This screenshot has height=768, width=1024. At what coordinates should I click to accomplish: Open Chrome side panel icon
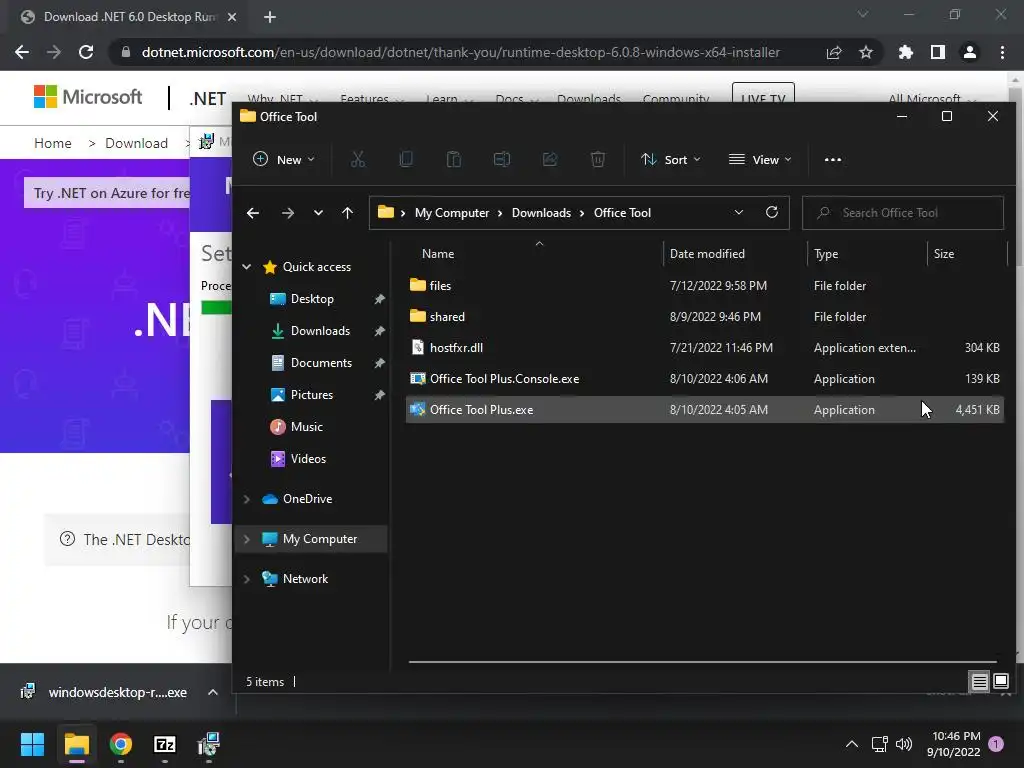click(938, 52)
